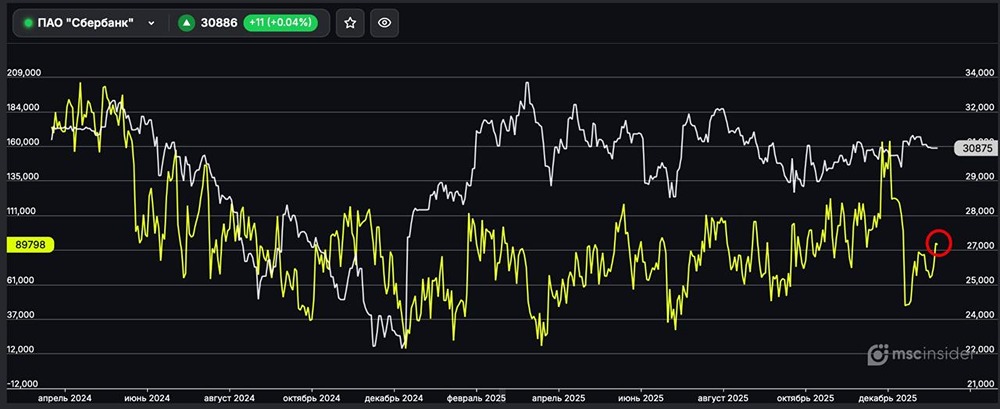Click the green status dot before ПАО
This screenshot has width=1000, height=409.
(28, 23)
